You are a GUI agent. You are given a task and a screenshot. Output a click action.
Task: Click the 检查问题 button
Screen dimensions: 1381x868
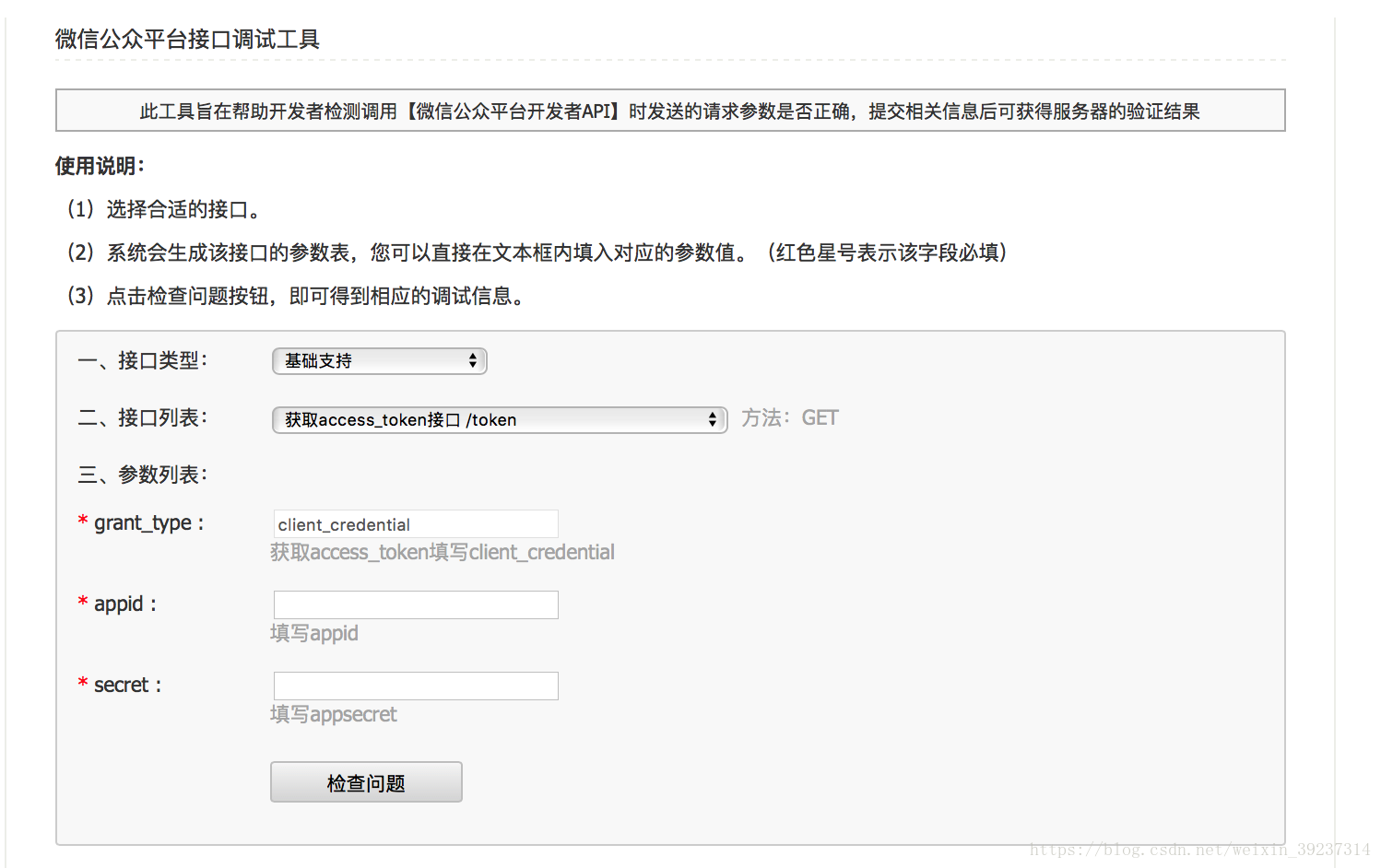(366, 782)
